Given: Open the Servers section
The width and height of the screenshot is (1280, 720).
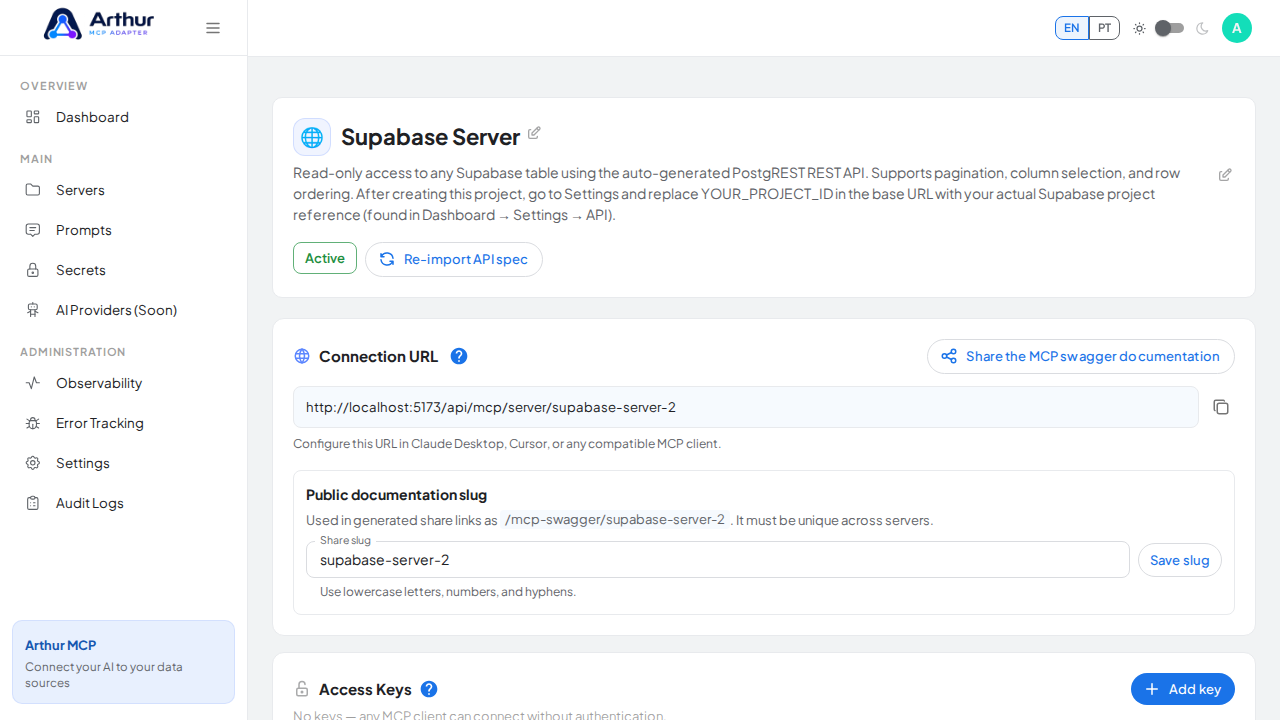Looking at the screenshot, I should (x=123, y=190).
